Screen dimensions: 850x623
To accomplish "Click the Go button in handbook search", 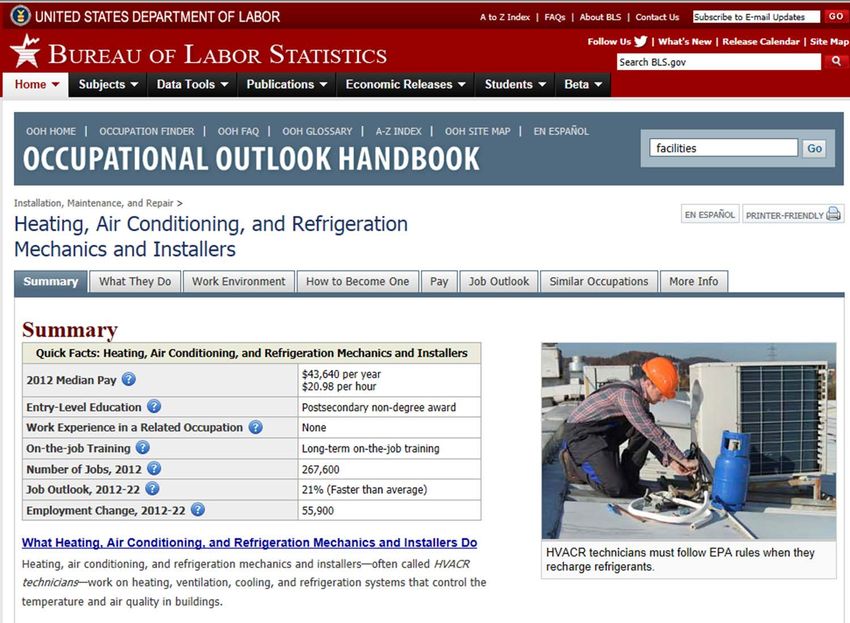I will [814, 148].
